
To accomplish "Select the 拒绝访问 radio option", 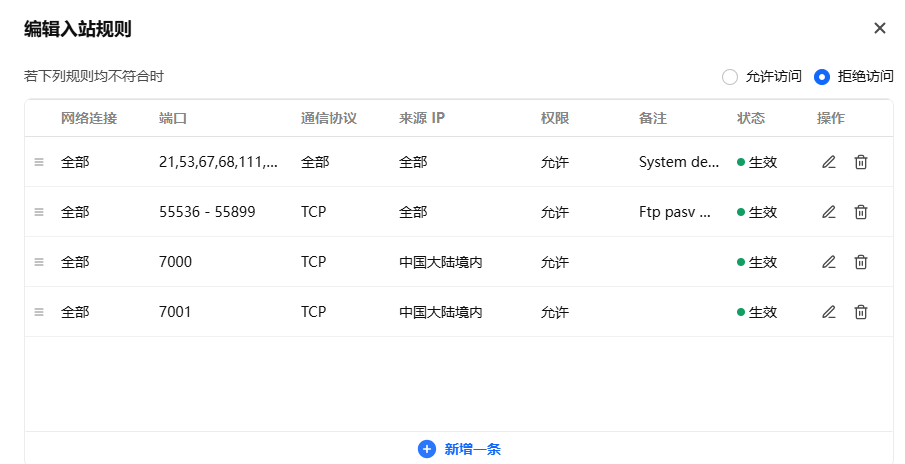I will coord(822,77).
